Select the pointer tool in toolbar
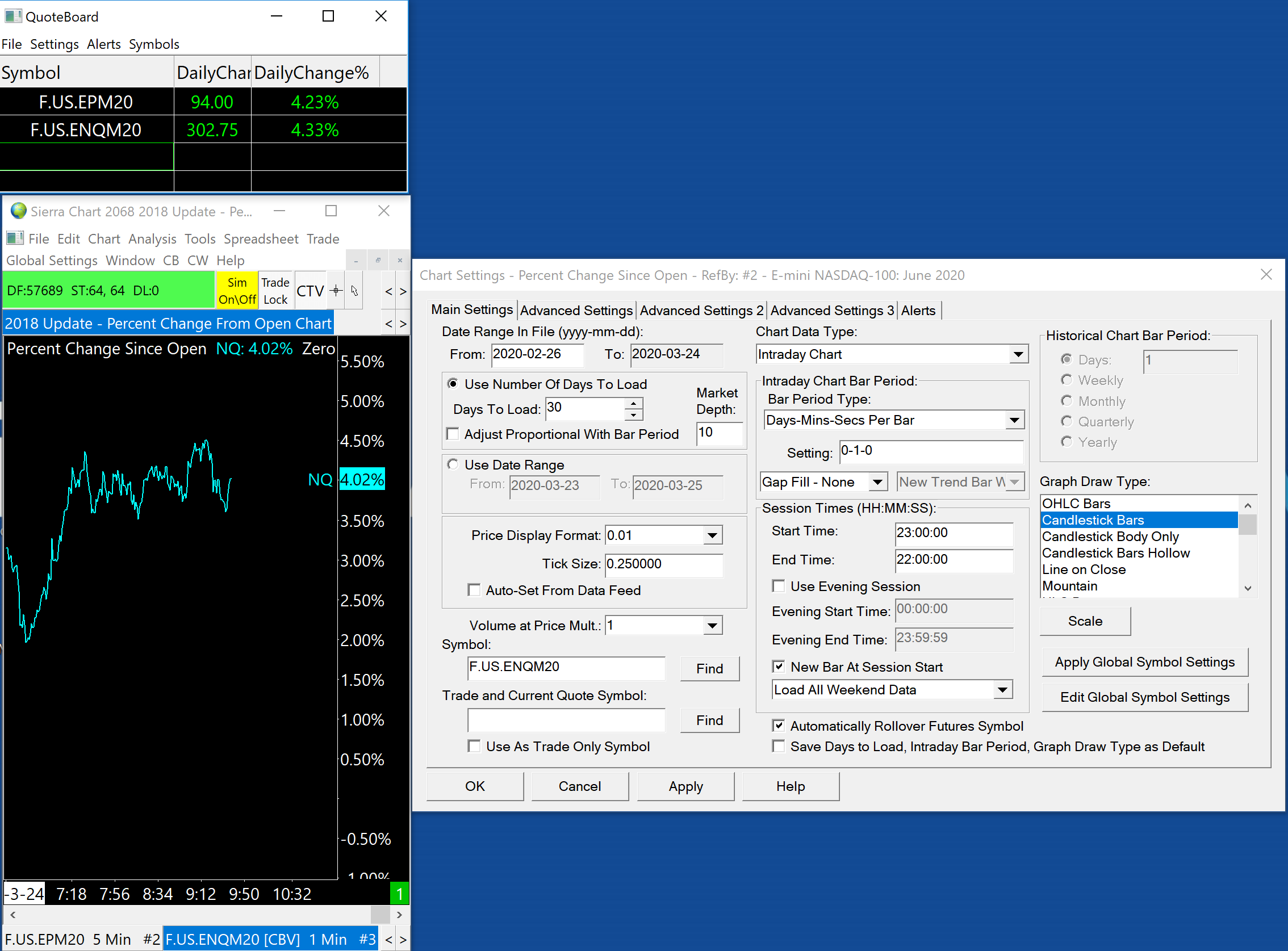Screen dimensions: 1288x951 coord(354,291)
